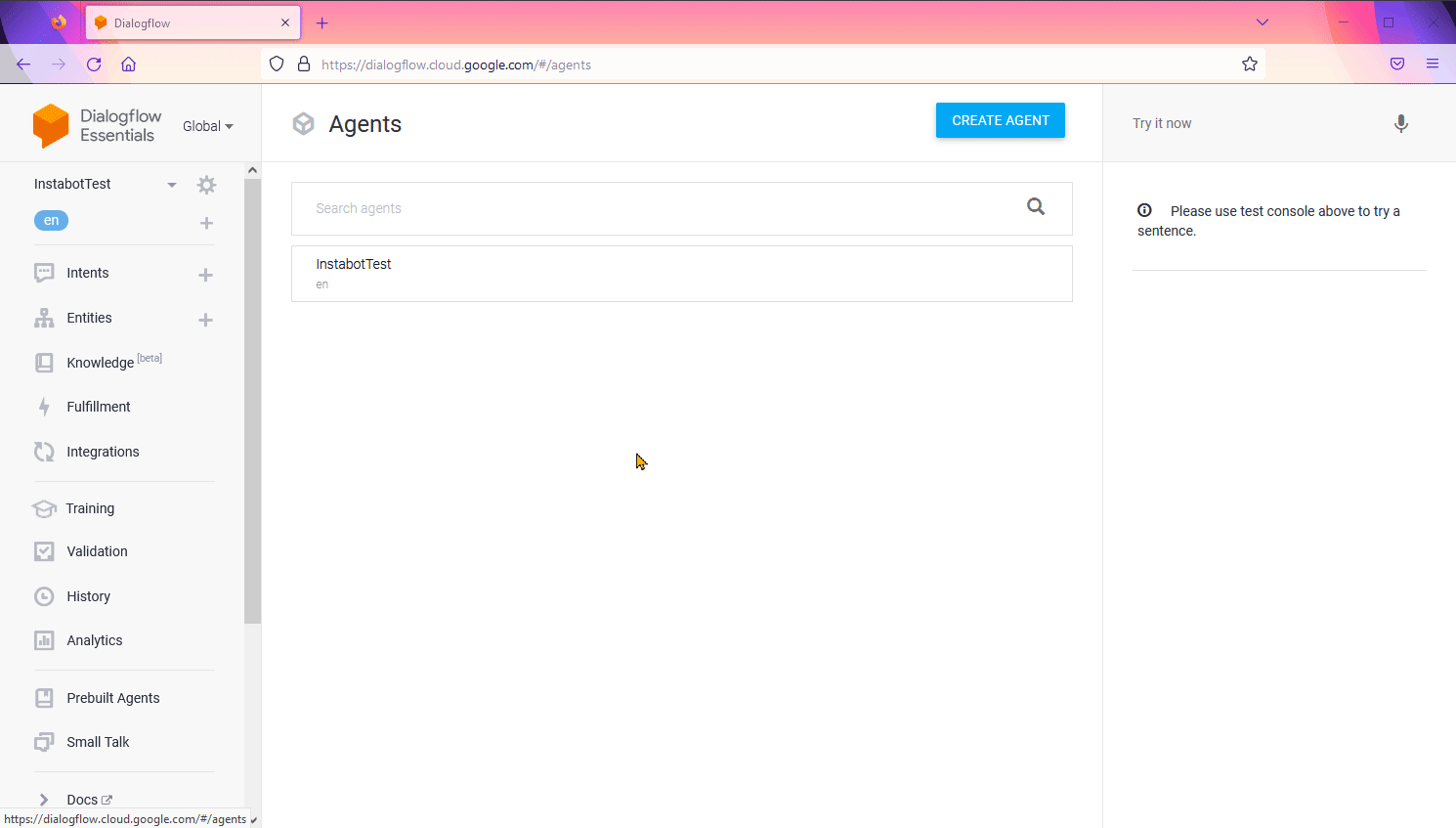
Task: Open Save to Pocket icon
Action: click(x=1397, y=65)
